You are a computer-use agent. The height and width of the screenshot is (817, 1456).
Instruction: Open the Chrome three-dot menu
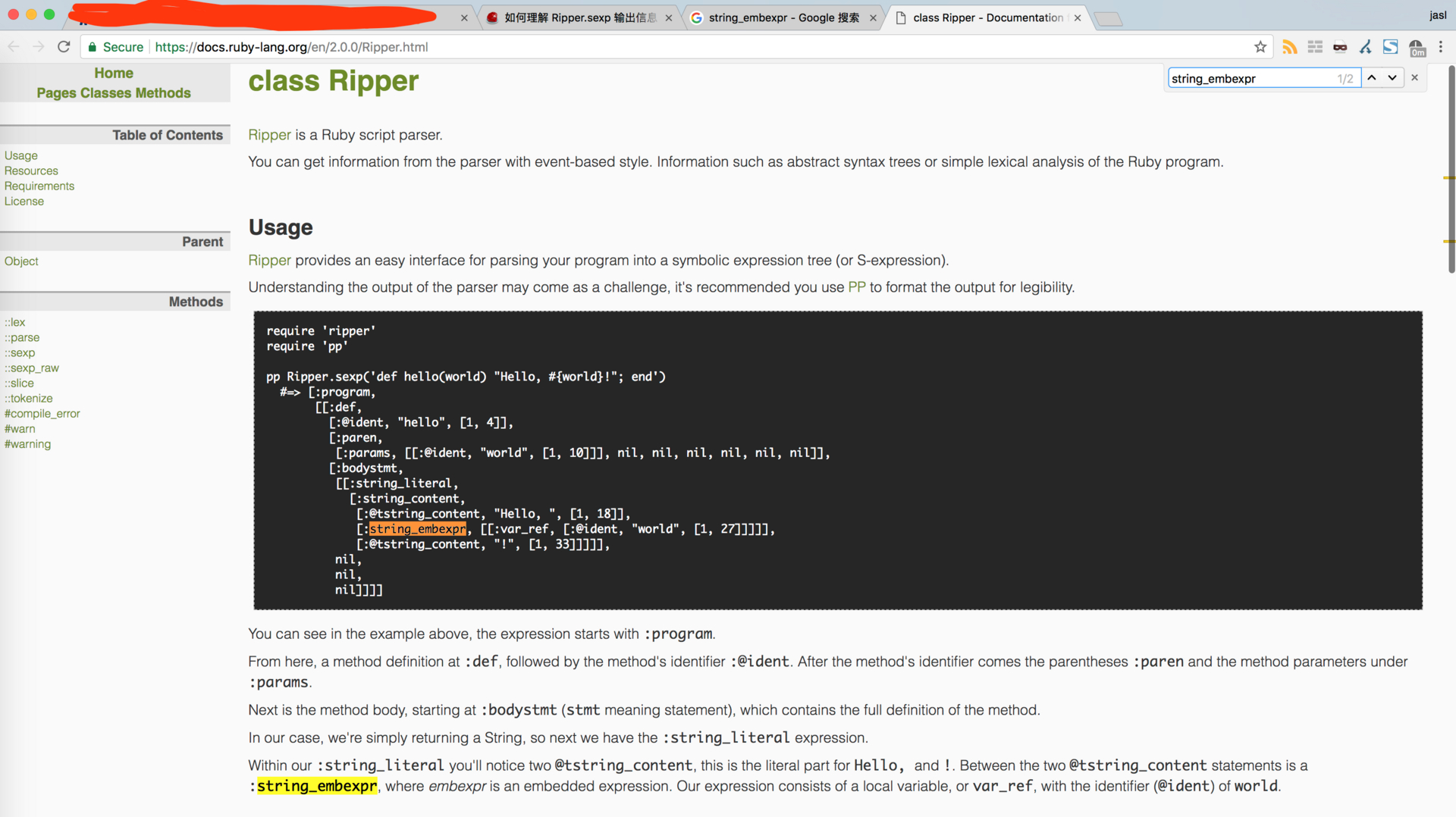coord(1441,47)
